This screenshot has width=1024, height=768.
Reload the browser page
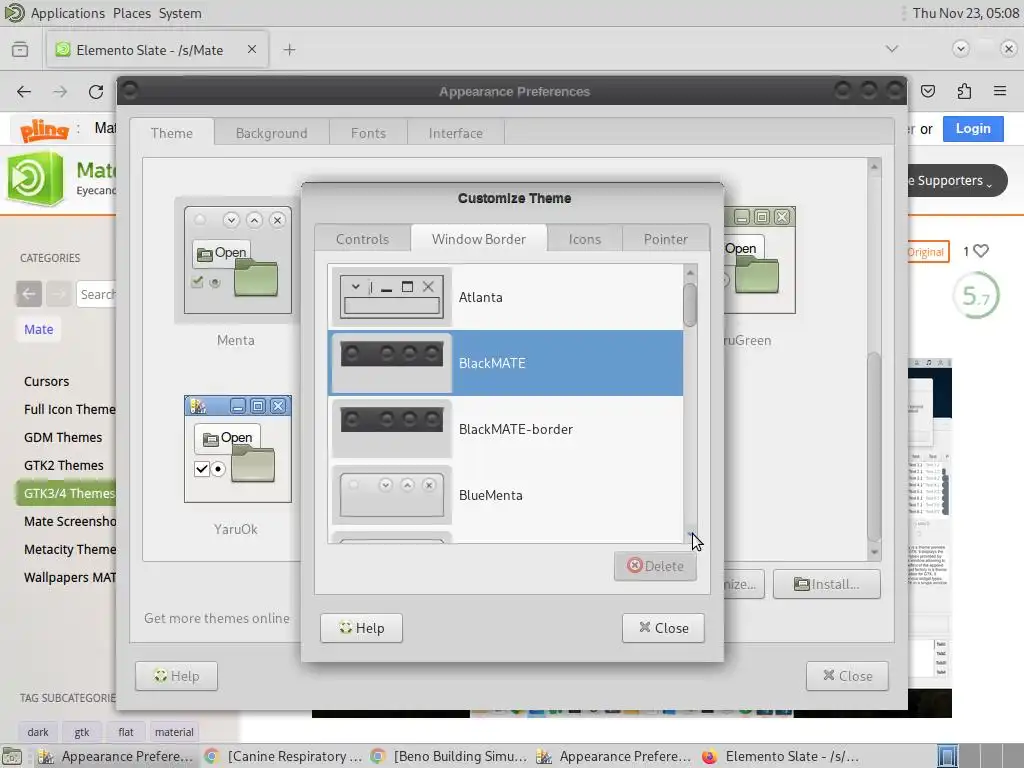click(96, 91)
